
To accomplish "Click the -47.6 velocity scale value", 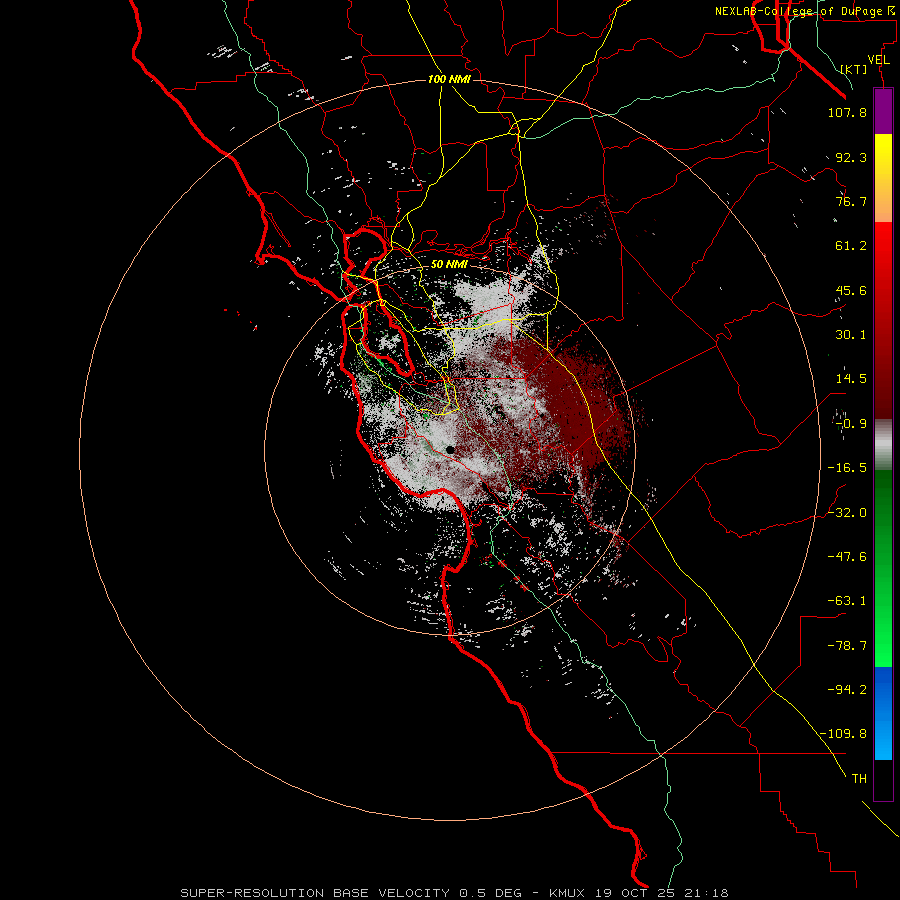I will coord(847,557).
